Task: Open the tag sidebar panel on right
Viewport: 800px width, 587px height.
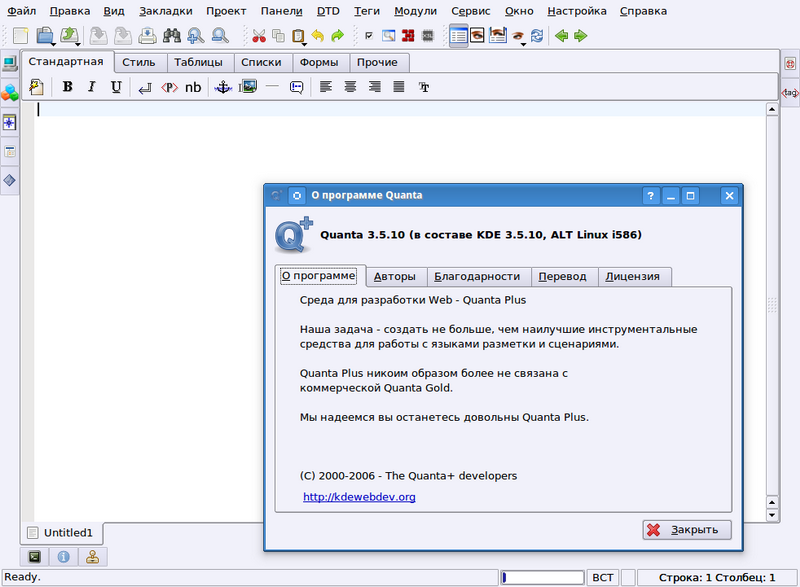Action: [790, 93]
